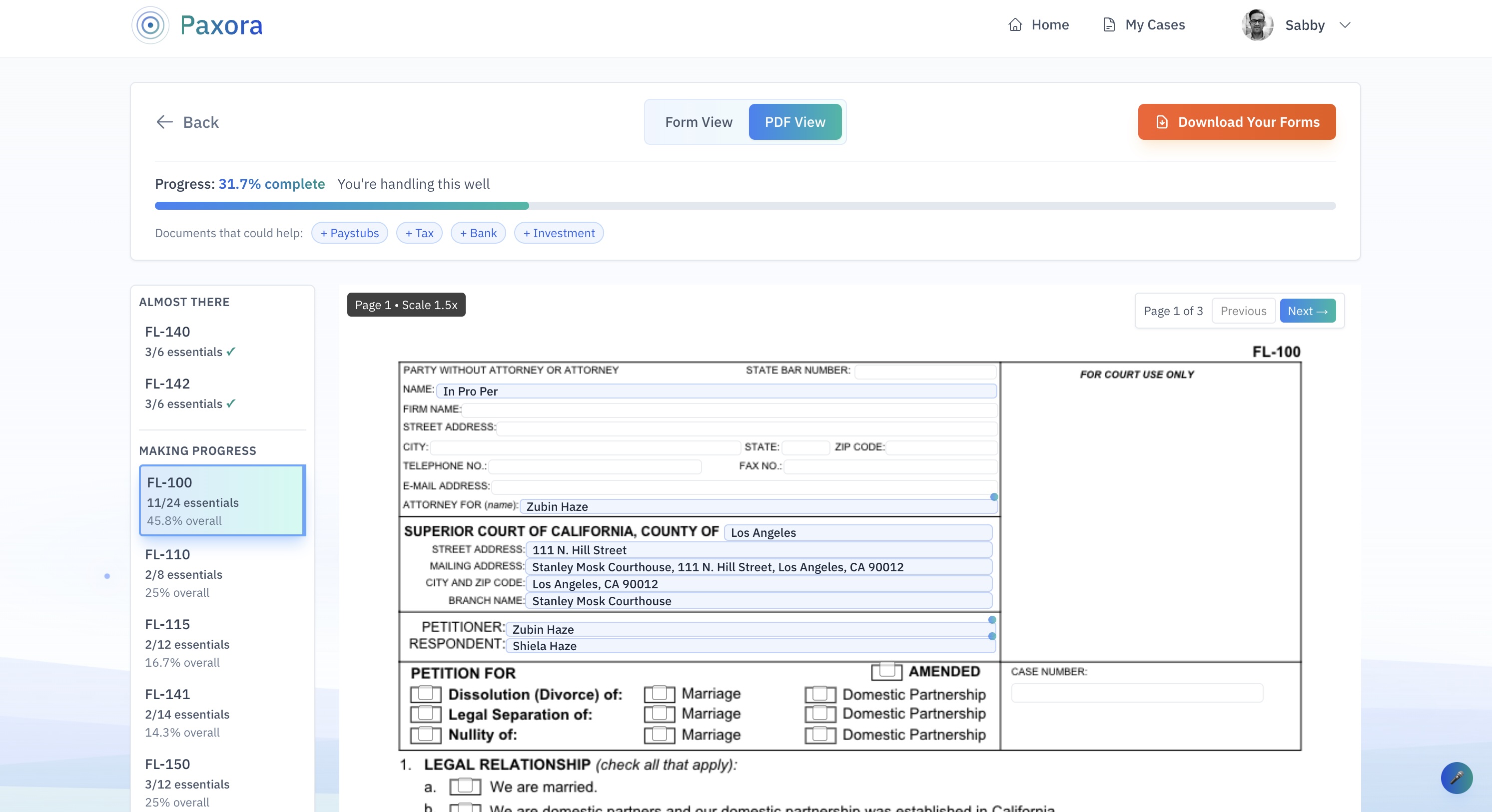Click inside the Case Number field
Image resolution: width=1492 pixels, height=812 pixels.
(x=1136, y=692)
